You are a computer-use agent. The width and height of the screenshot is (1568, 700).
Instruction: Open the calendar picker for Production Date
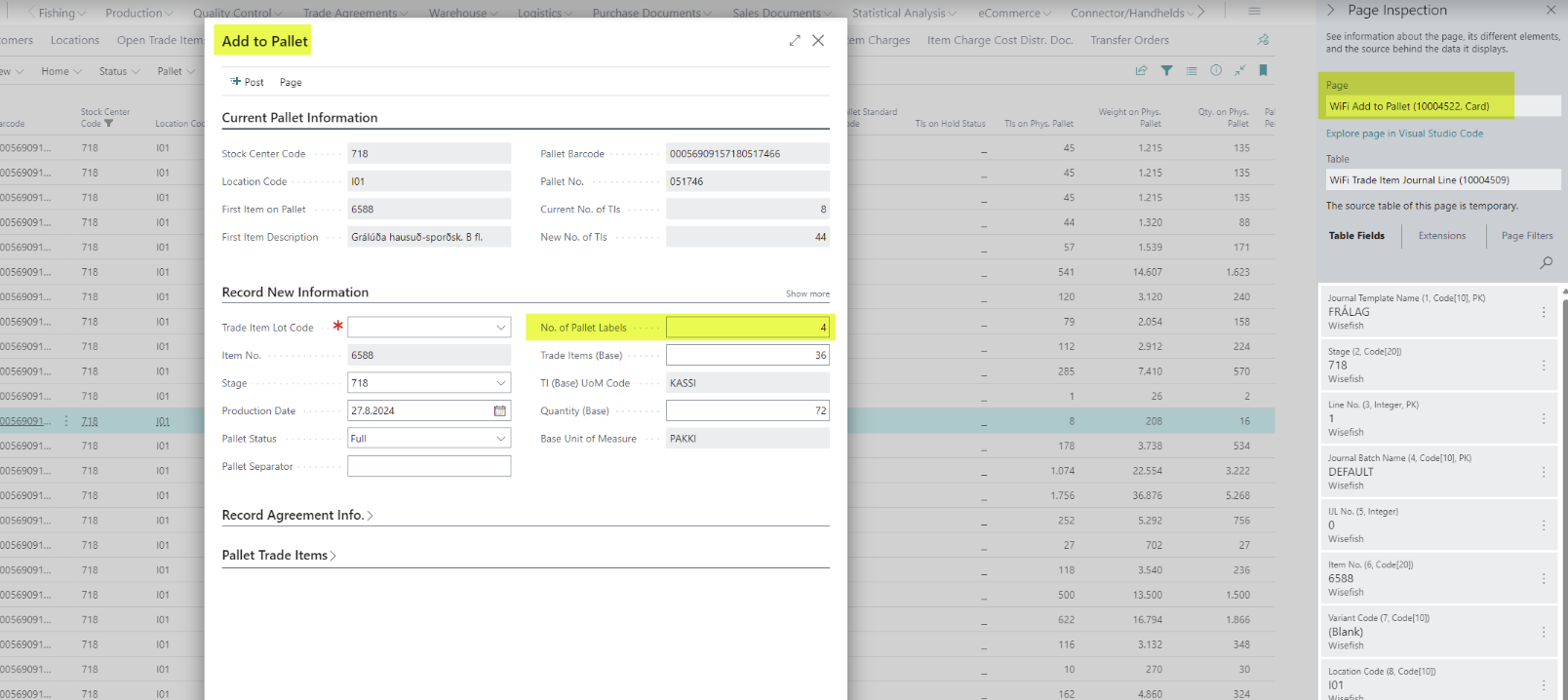click(500, 411)
